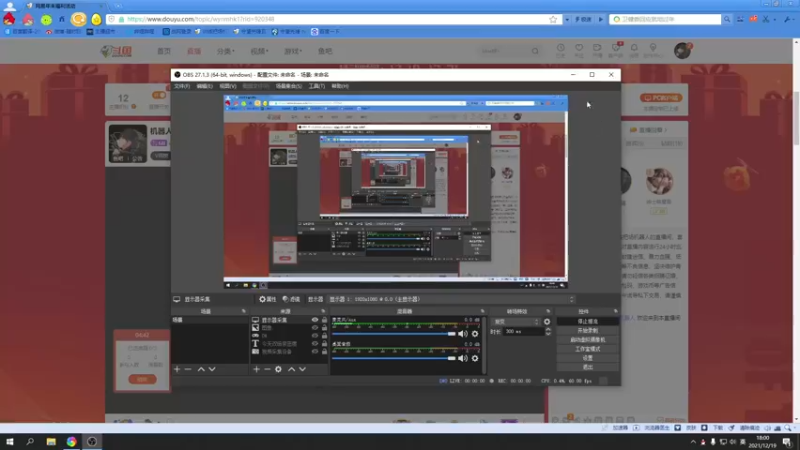
Task: Remove the selected scene with the minus icon
Action: (x=188, y=369)
